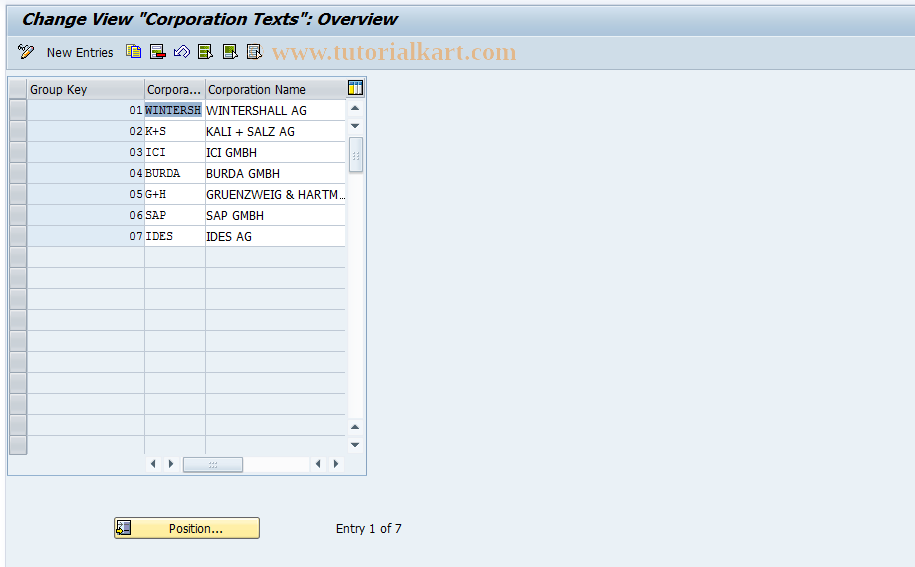The image size is (915, 567).
Task: Select row selector for IDES AG
Action: pos(18,236)
